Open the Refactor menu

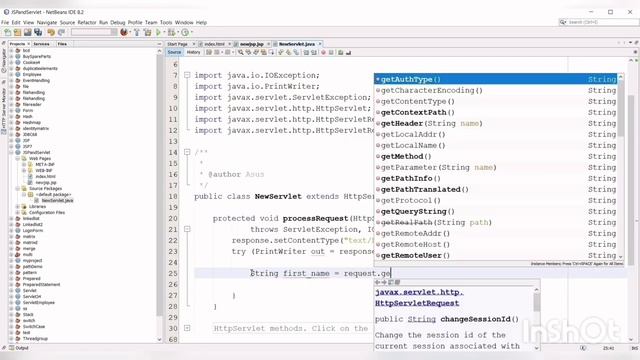(87, 22)
